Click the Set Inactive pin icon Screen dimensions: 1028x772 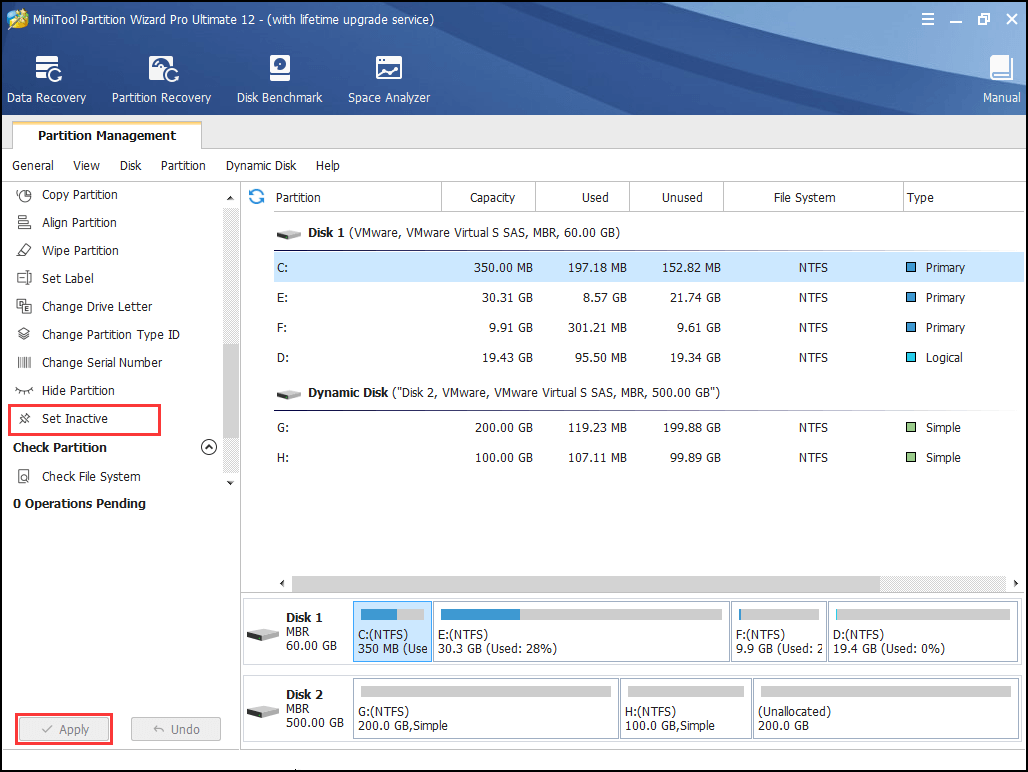coord(25,419)
